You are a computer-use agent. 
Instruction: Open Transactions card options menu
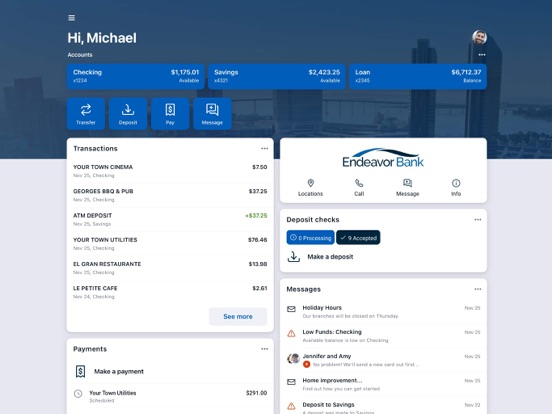264,149
